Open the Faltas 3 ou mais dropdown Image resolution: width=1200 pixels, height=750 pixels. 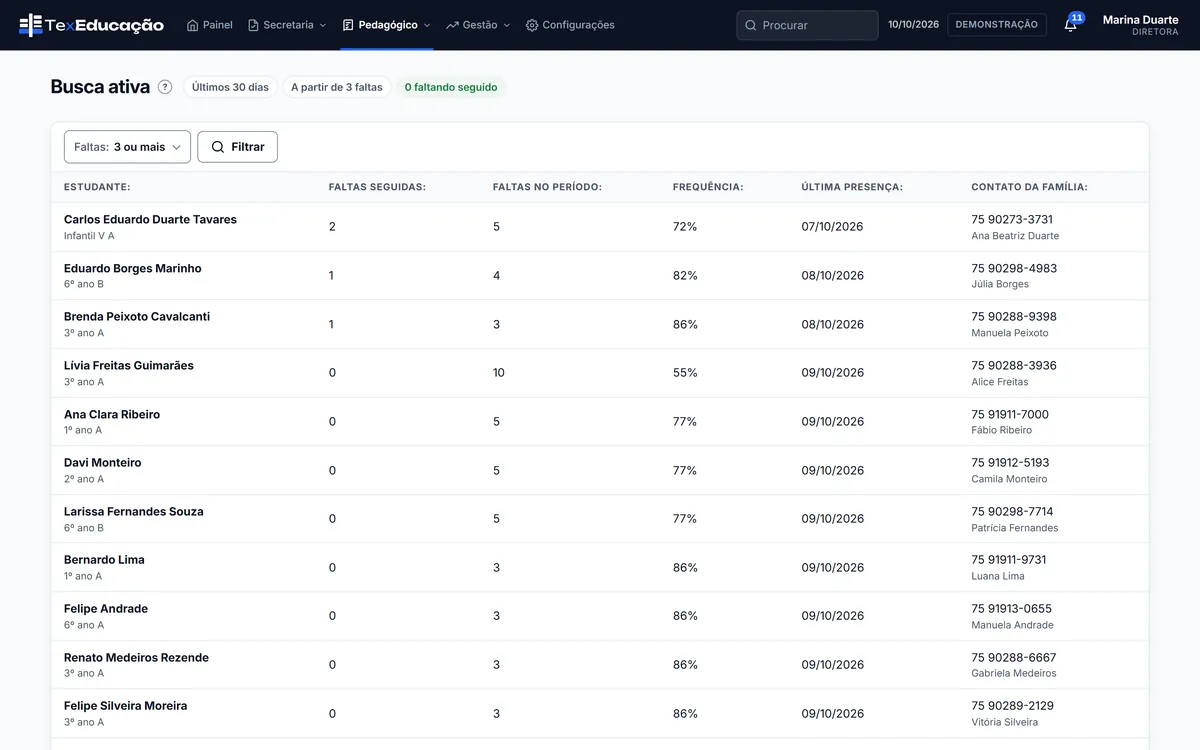(x=127, y=147)
